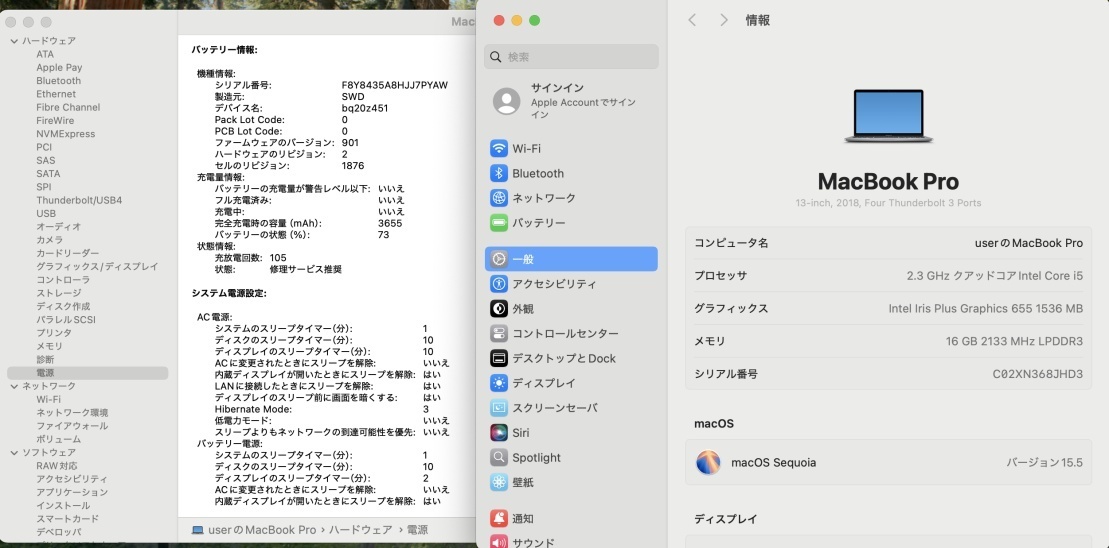
Task: Click the serial number C02XN368JHD3
Action: coord(1038,374)
